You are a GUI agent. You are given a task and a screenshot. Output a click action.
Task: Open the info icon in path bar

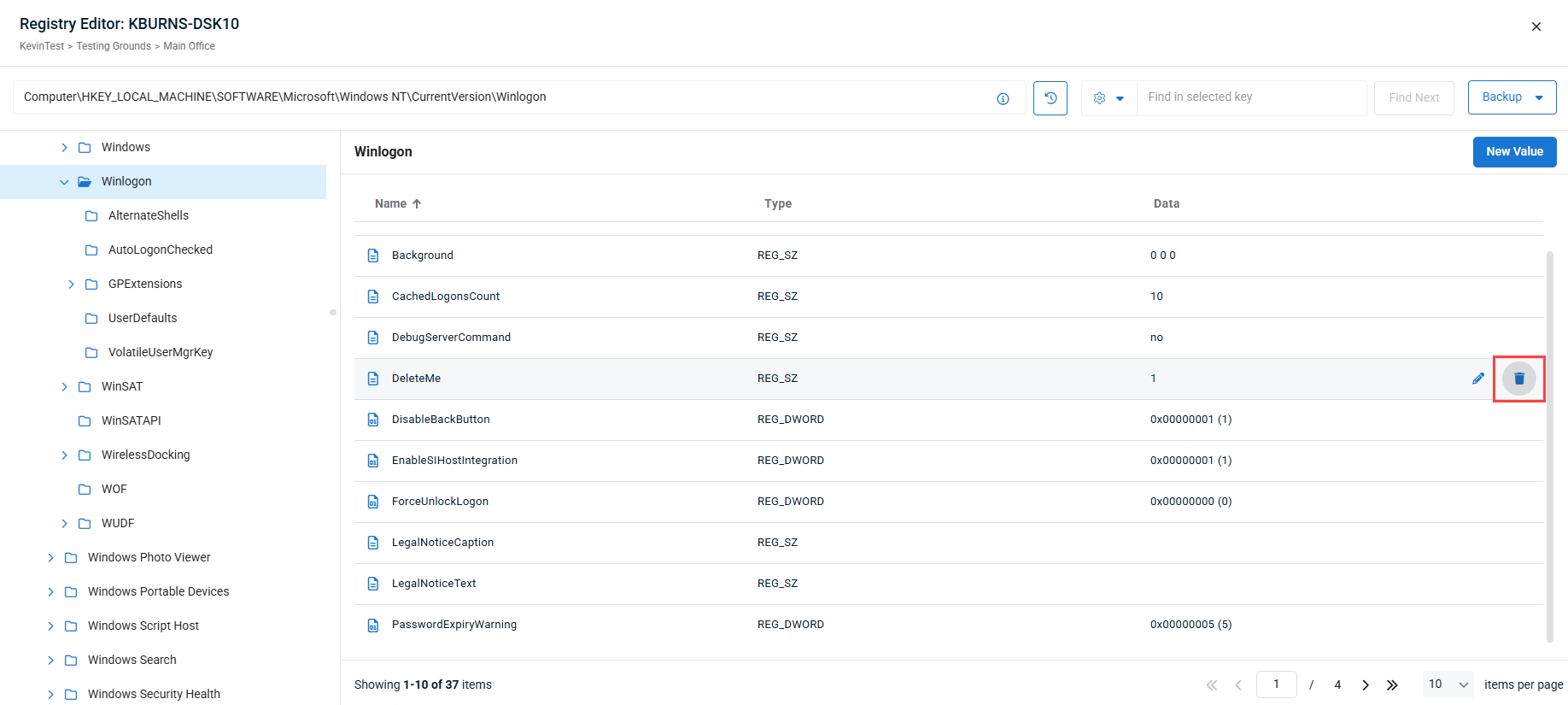(1003, 99)
